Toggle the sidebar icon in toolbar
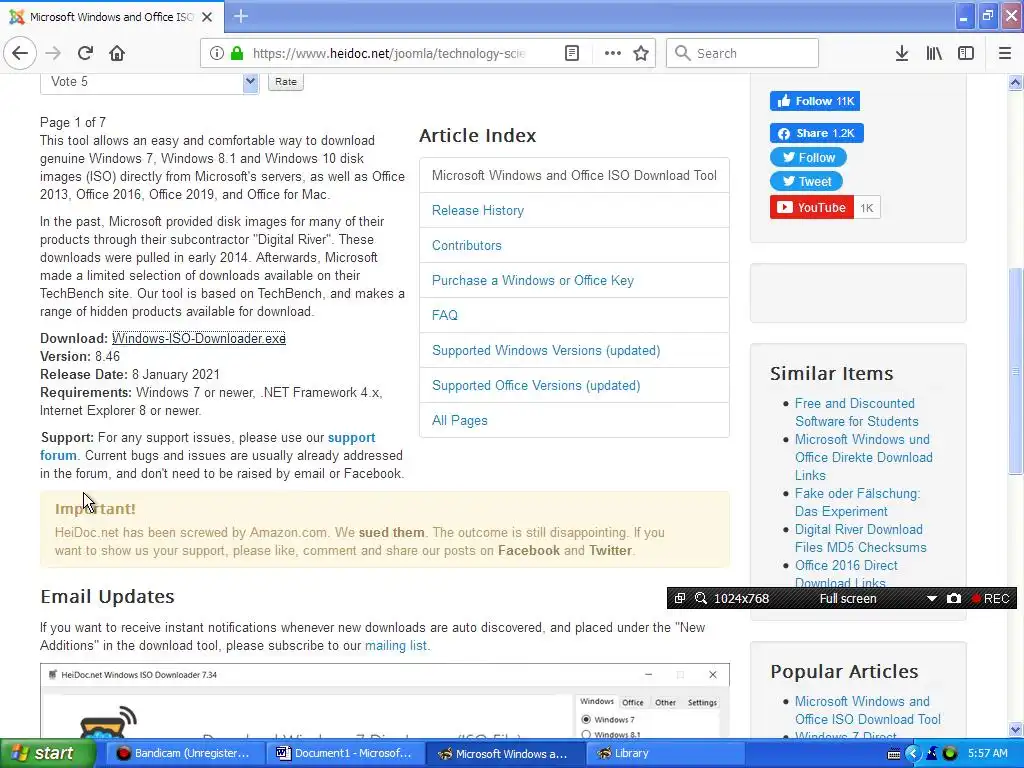The height and width of the screenshot is (768, 1024). tap(966, 53)
